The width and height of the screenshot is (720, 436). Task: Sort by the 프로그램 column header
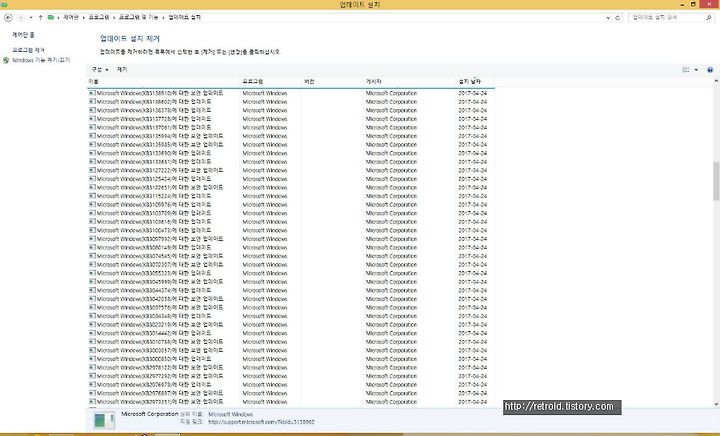(x=270, y=81)
